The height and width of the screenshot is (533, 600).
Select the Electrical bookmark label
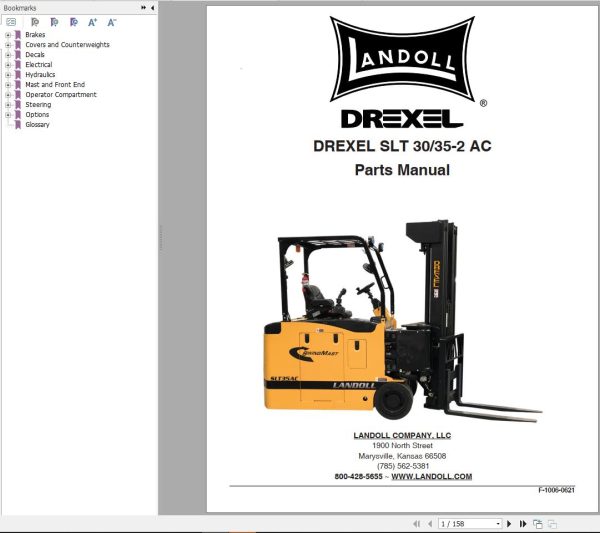coord(39,65)
